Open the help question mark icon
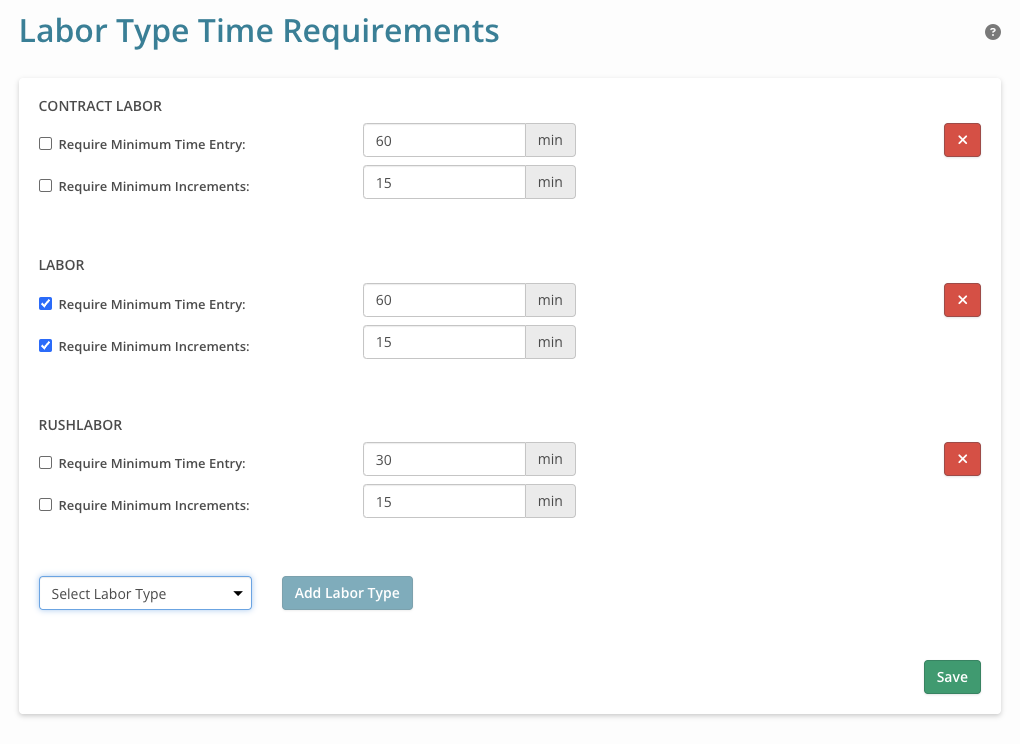 click(993, 32)
